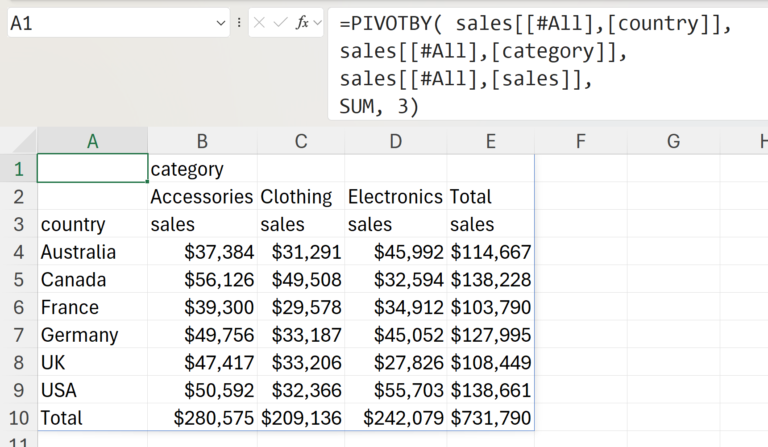
Task: Open the Name Box dropdown arrow
Action: (220, 22)
